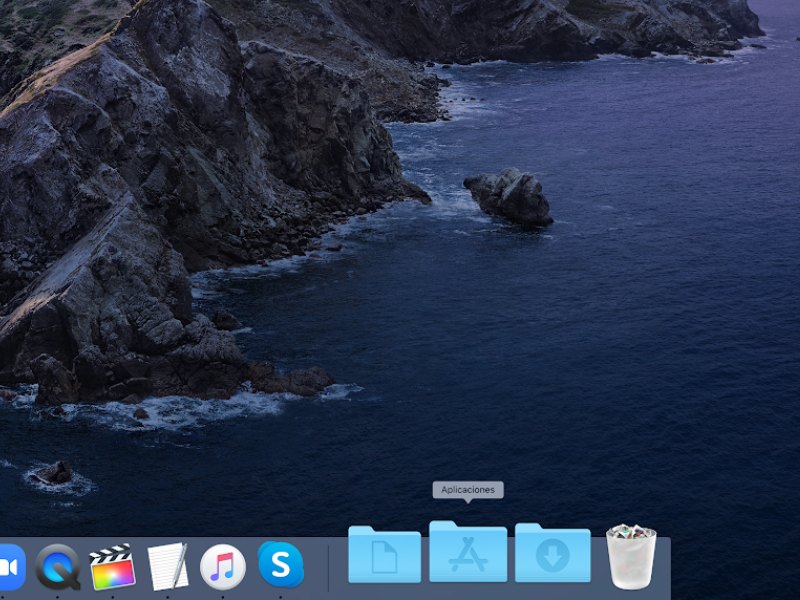Launch Final Cut Pro from the Dock

point(112,567)
